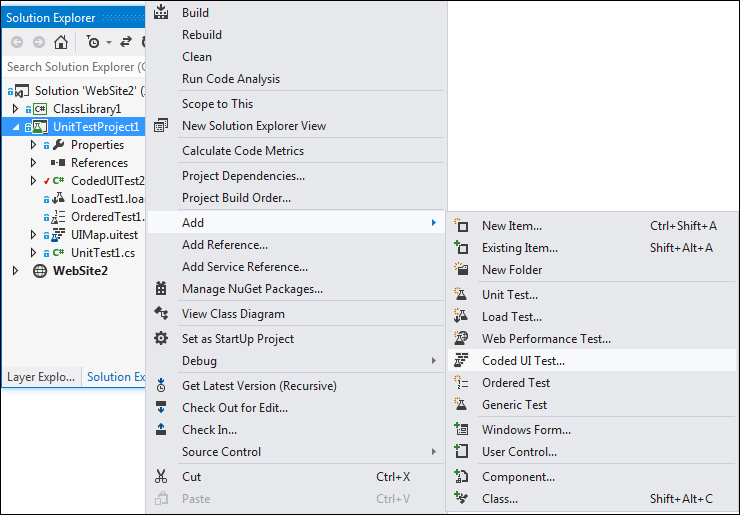Click the Home icon in Solution Explorer toolbar

[x=60, y=42]
